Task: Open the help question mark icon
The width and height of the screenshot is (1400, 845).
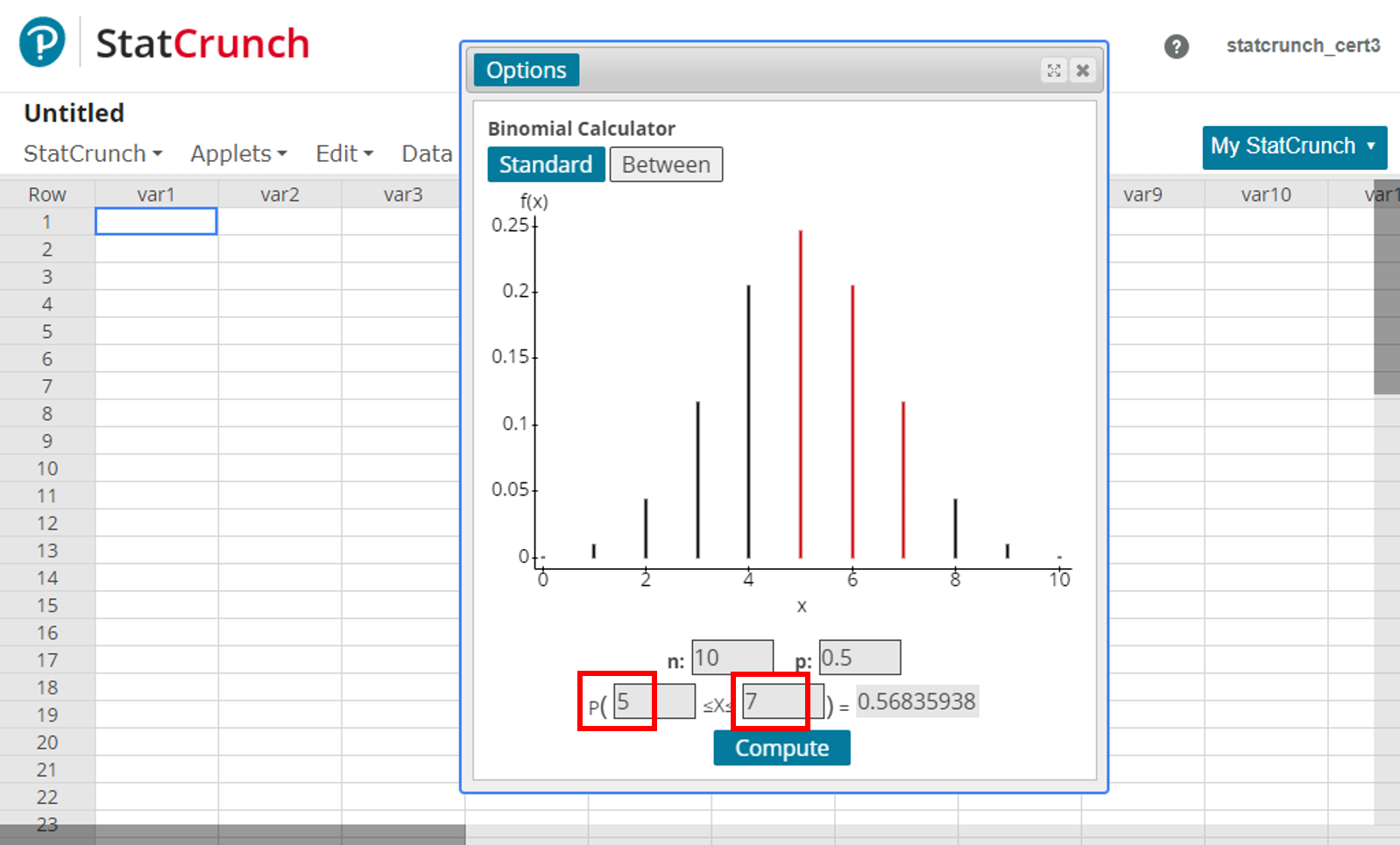Action: click(x=1176, y=46)
